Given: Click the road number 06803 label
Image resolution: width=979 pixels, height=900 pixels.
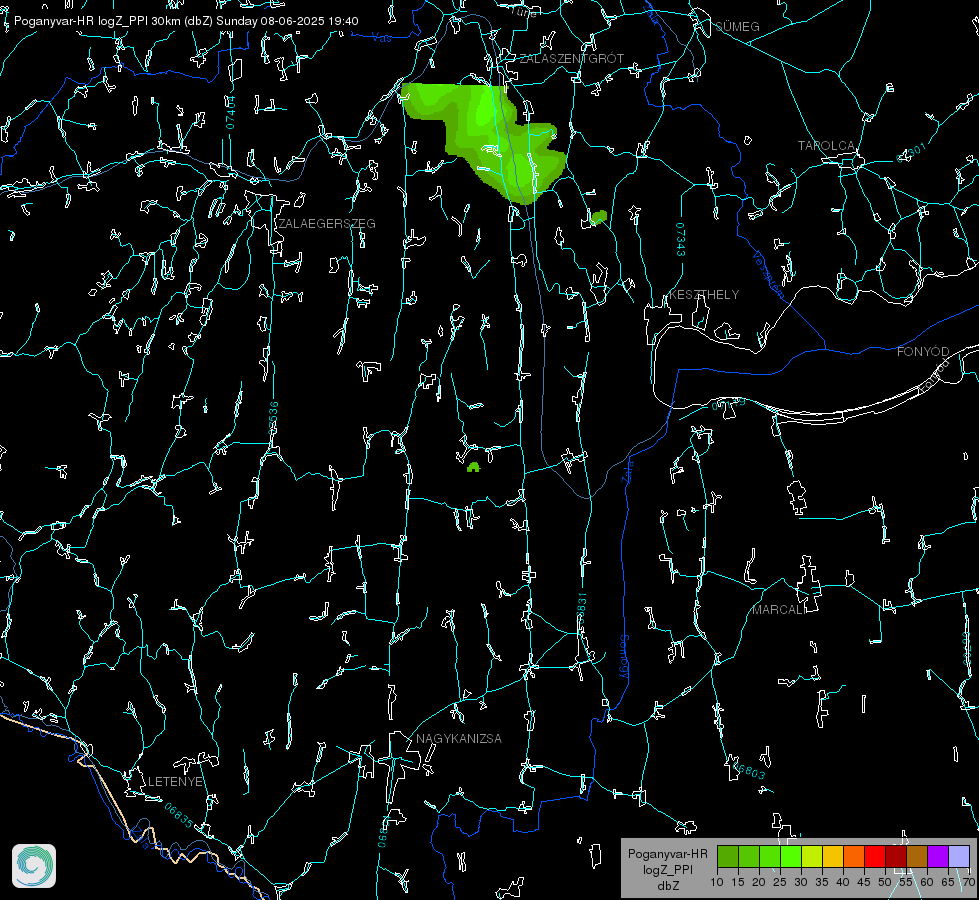Looking at the screenshot, I should click(x=749, y=770).
